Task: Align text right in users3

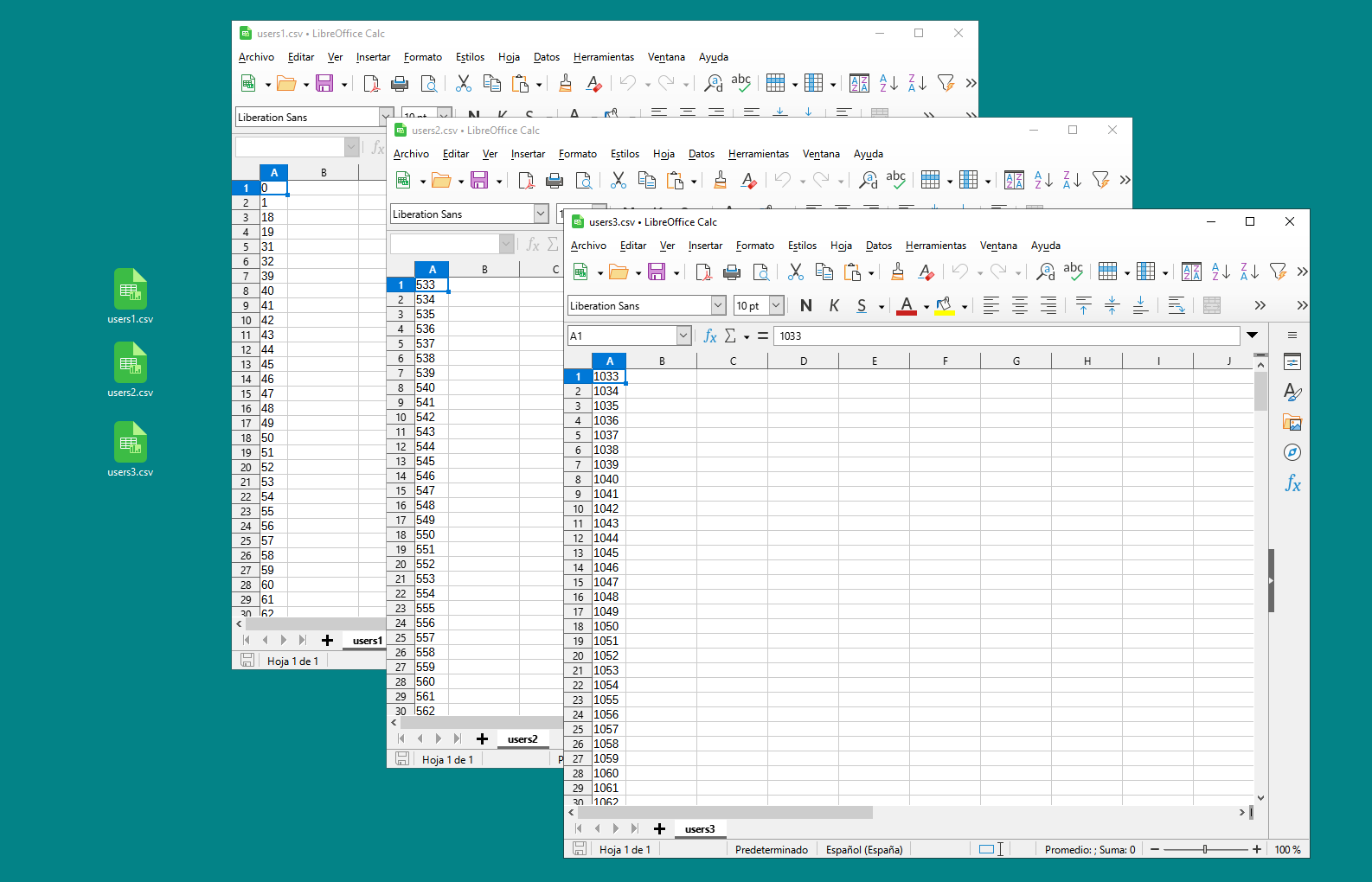Action: pyautogui.click(x=1048, y=305)
